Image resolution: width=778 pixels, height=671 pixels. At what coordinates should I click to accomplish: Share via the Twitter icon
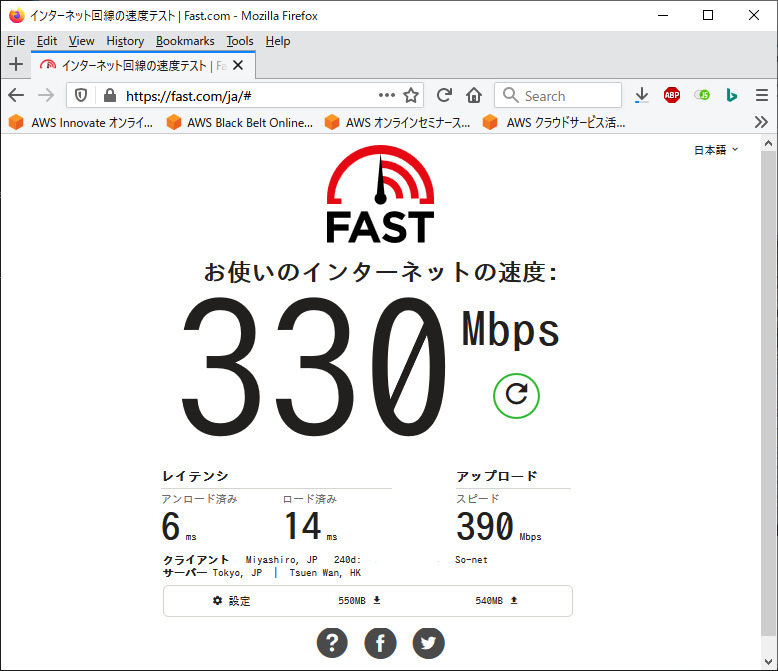pos(428,643)
